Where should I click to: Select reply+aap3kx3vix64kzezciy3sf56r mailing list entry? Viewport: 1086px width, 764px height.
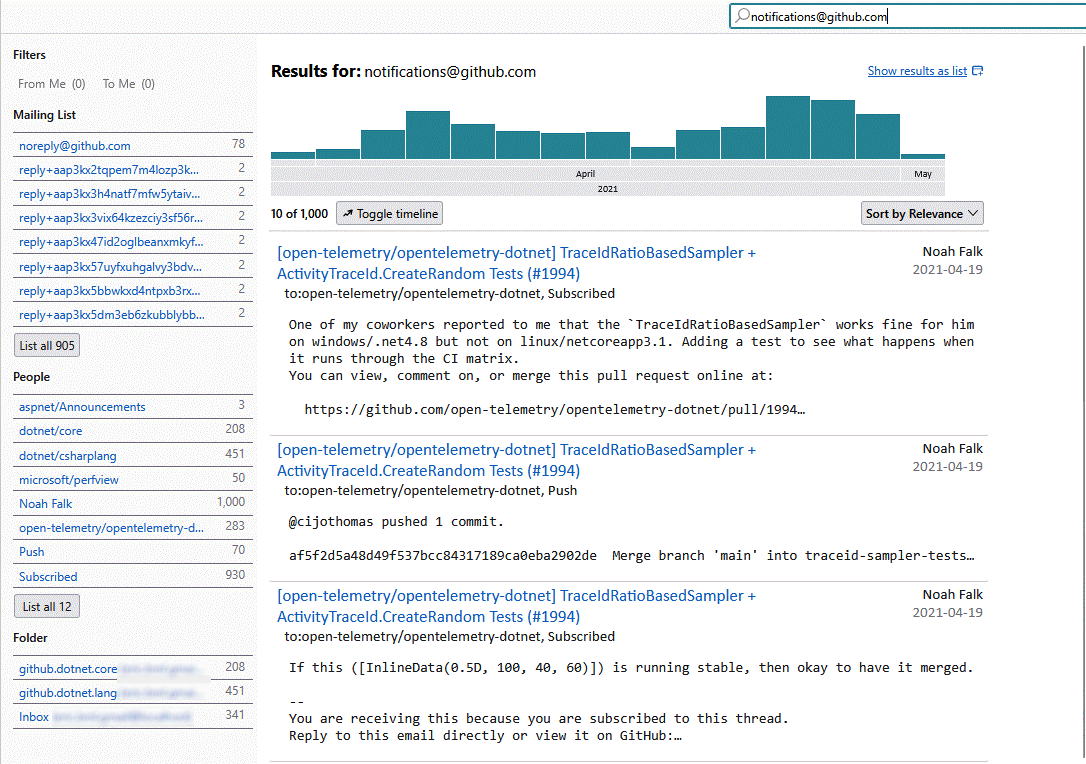click(x=111, y=217)
